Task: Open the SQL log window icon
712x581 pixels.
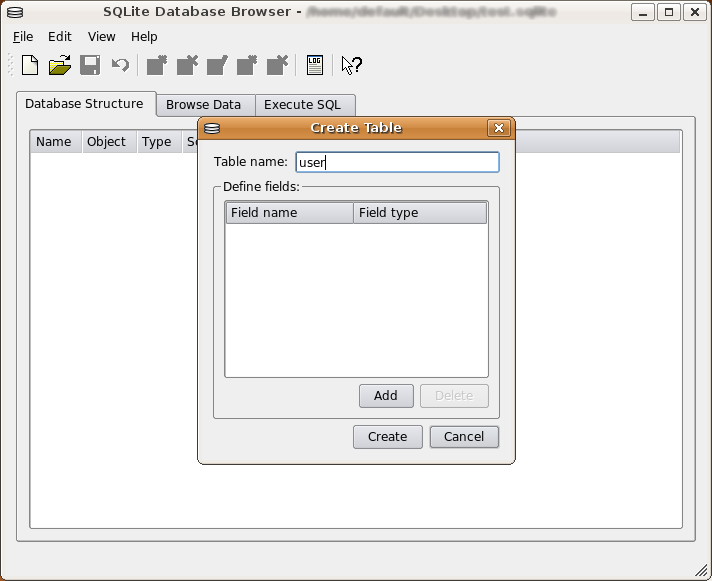Action: 315,66
